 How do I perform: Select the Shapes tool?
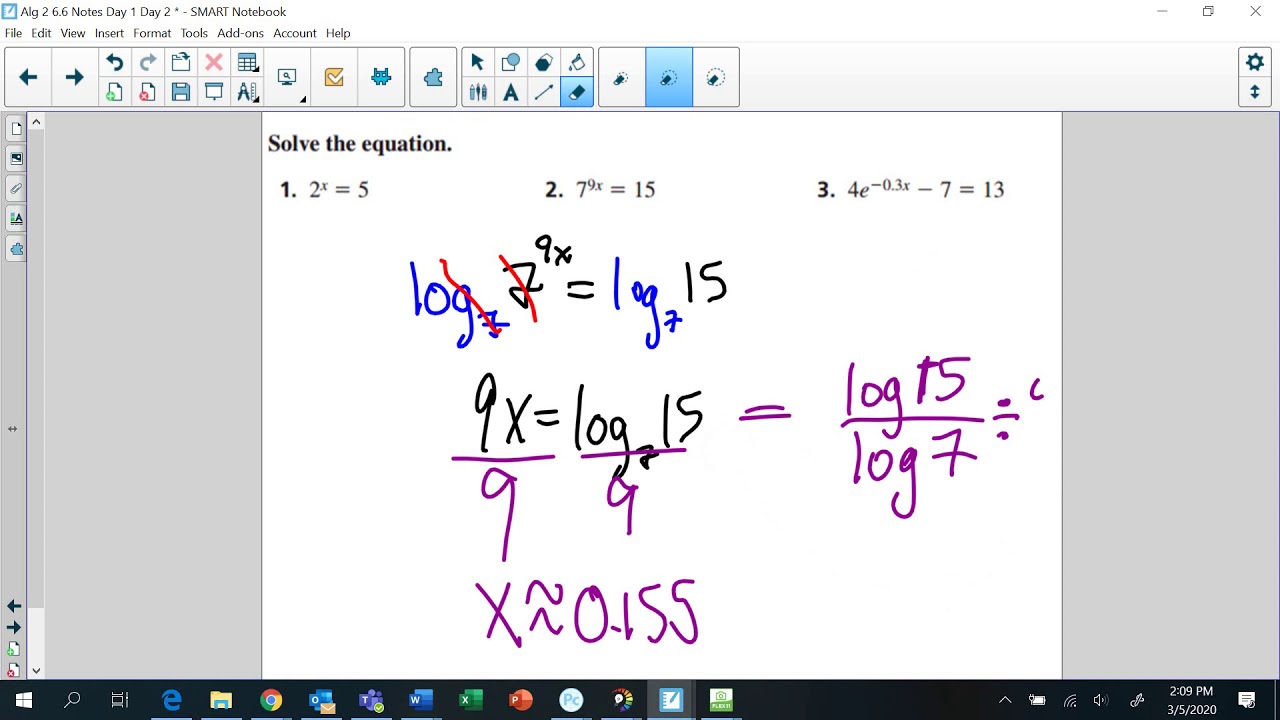click(510, 63)
